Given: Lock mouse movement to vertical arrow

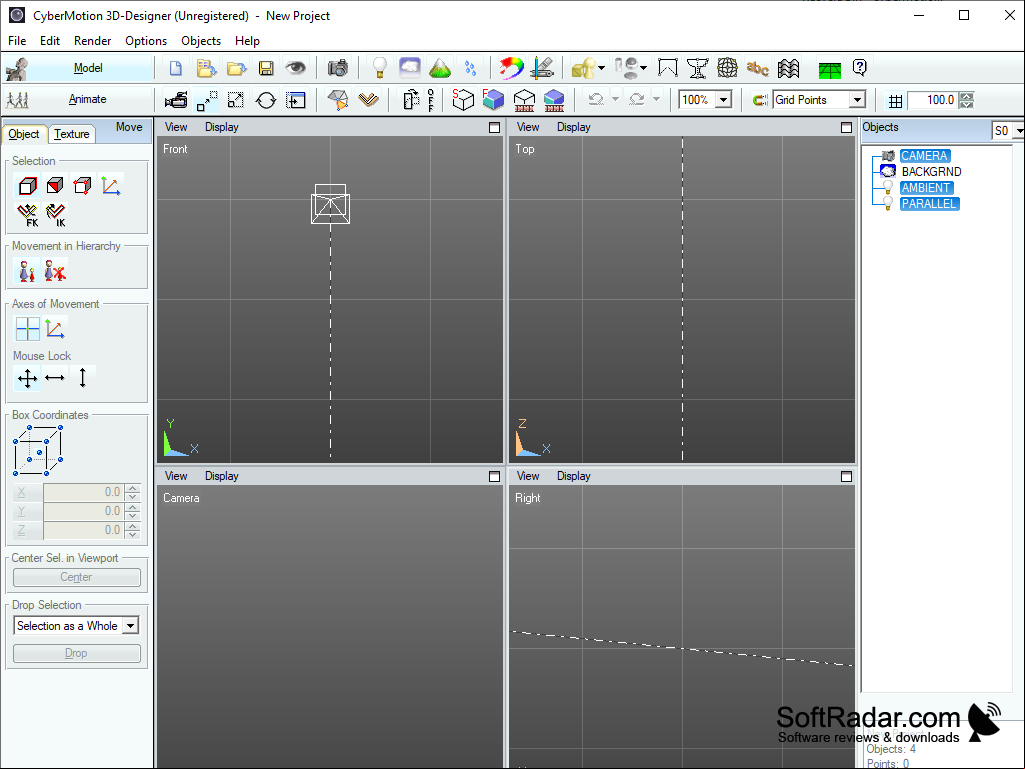Looking at the screenshot, I should [82, 378].
